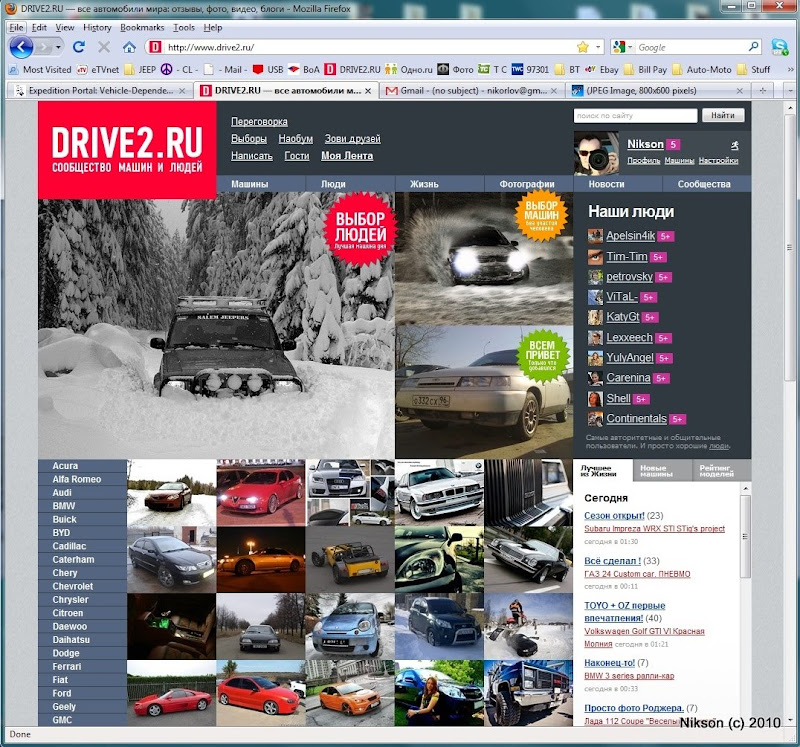This screenshot has width=800, height=747.
Task: Open the History menu
Action: (x=97, y=28)
